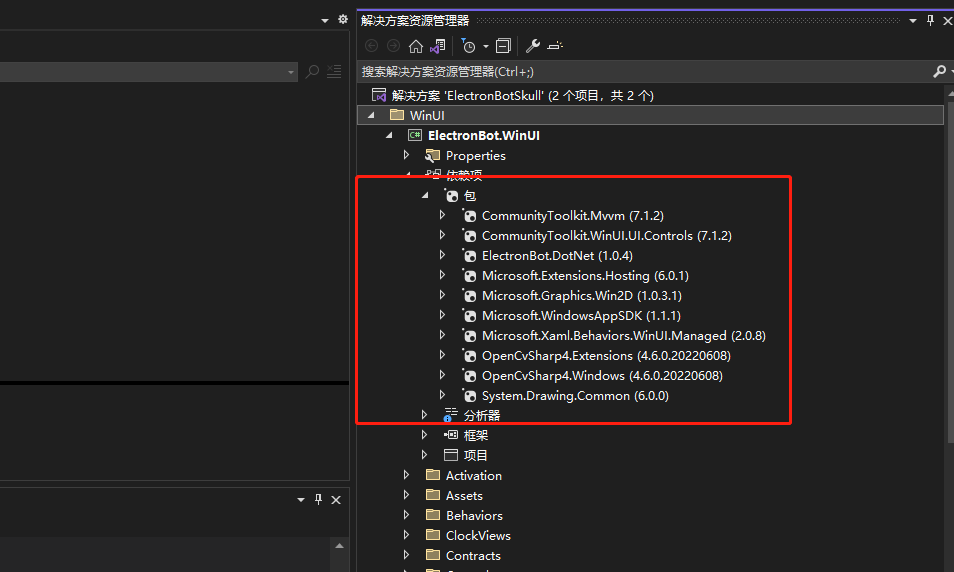Image resolution: width=954 pixels, height=572 pixels.
Task: Expand ElectronBot.DotNet package
Action: tap(442, 255)
